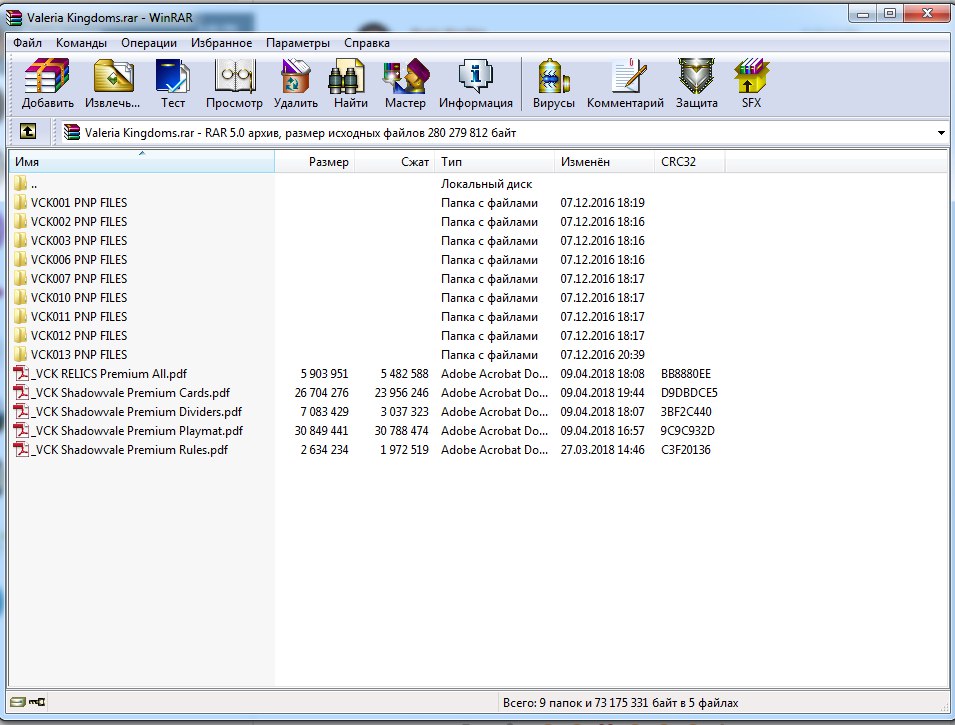Screen dimensions: 955x725
Task: Minimize the WinRAR window
Action: 862,13
